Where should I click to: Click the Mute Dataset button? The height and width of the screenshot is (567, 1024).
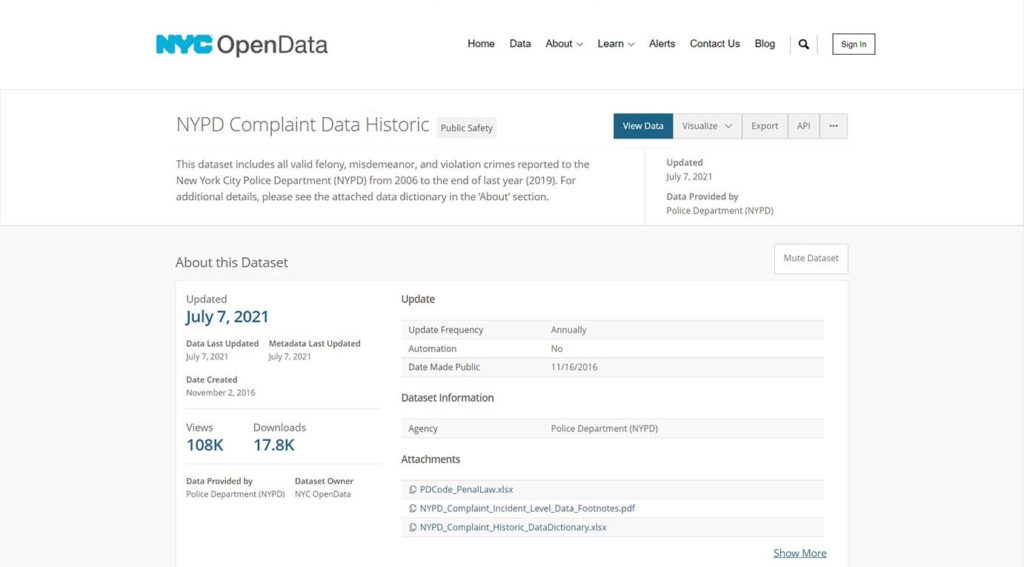811,259
